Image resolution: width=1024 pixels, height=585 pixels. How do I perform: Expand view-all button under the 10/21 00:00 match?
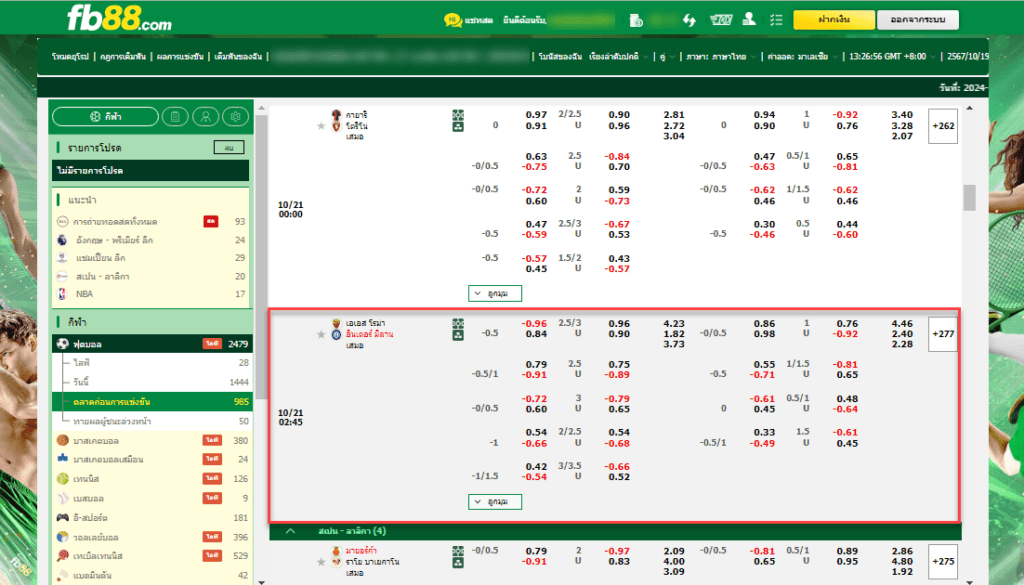tap(495, 294)
